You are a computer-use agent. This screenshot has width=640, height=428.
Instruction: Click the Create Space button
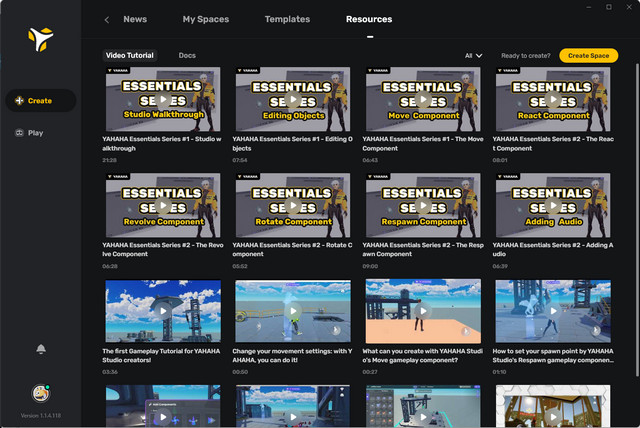pos(588,55)
